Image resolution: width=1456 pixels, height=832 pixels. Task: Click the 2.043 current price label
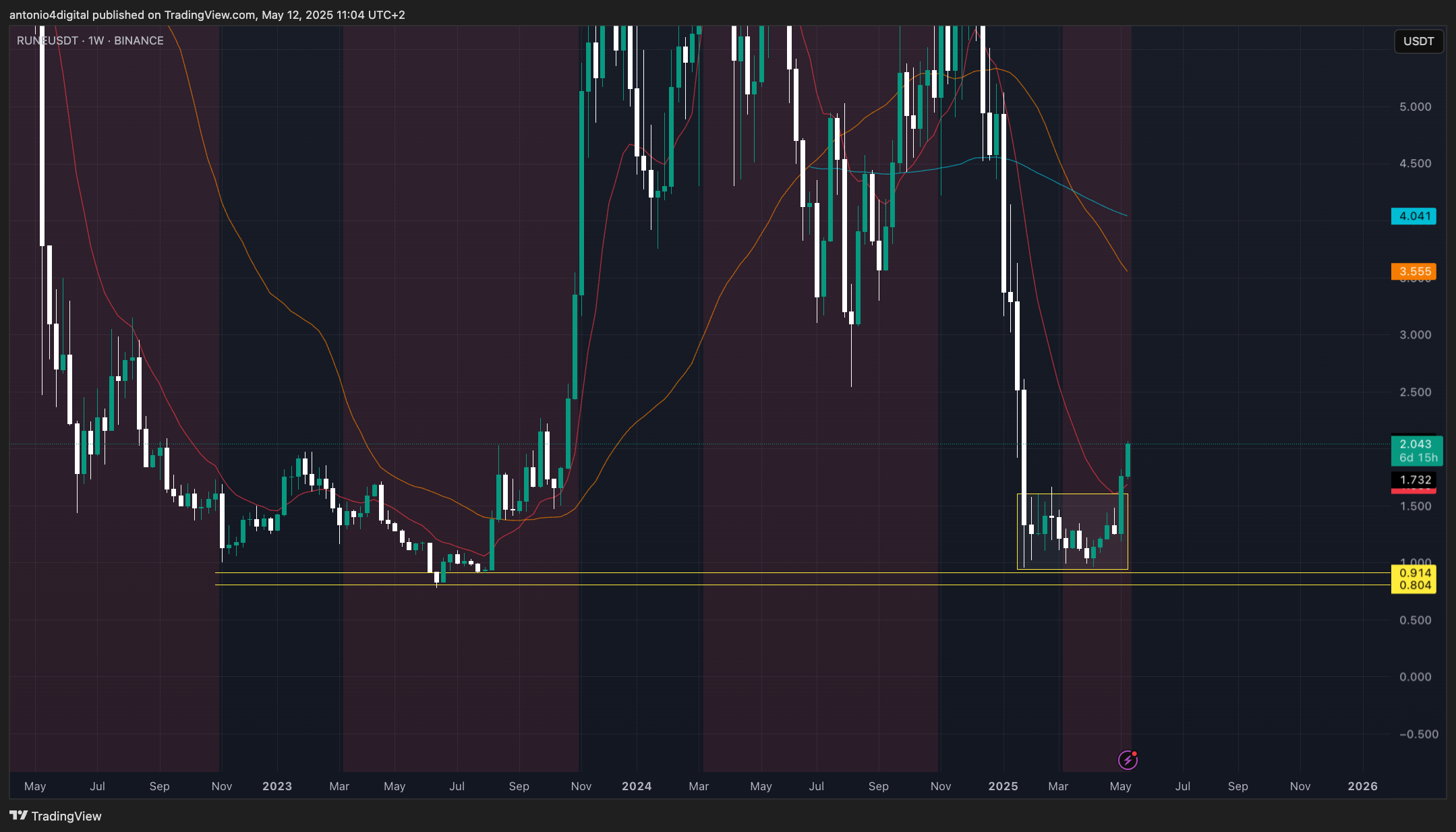(x=1417, y=450)
